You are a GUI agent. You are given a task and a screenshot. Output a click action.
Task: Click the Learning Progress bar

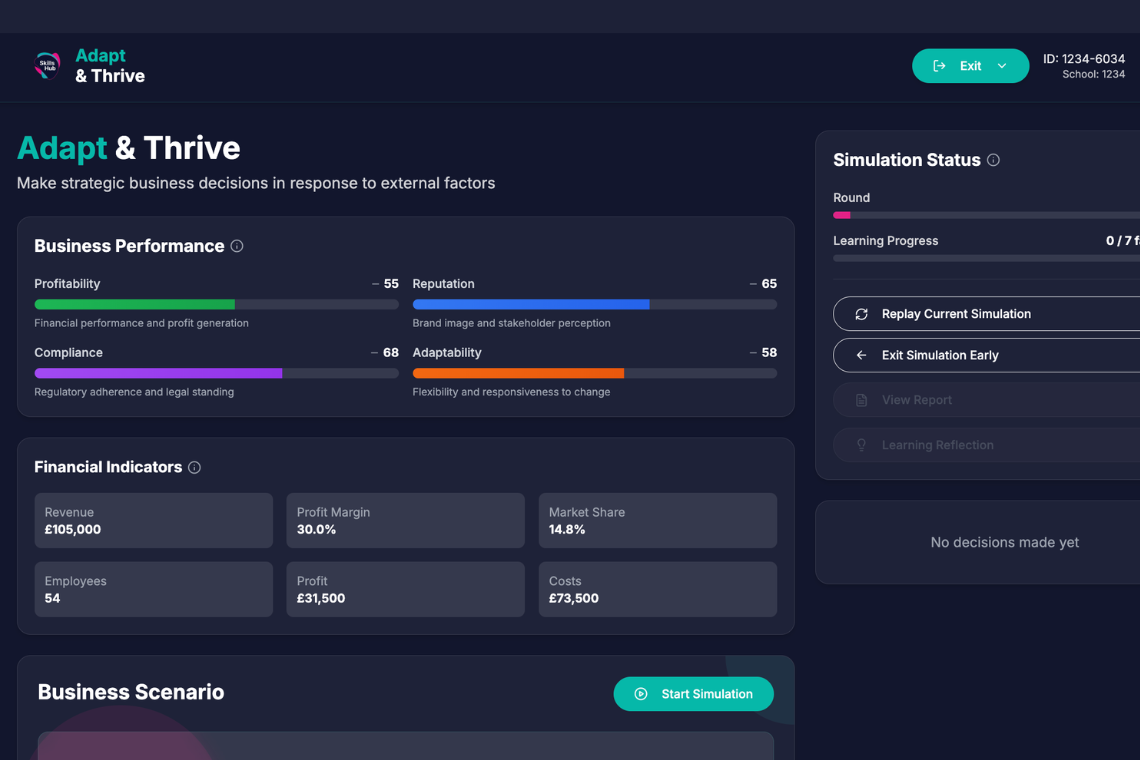[x=987, y=258]
